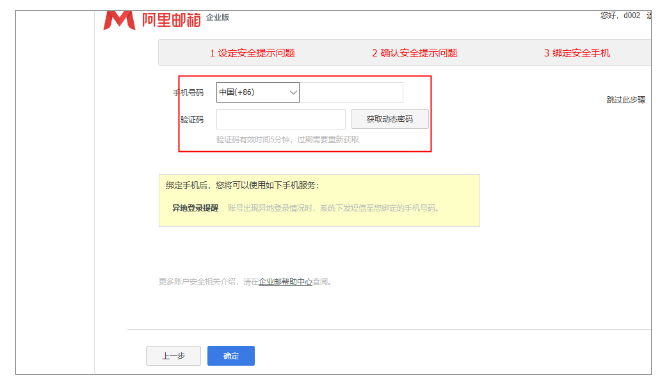Click the phone number input field
Image resolution: width=671 pixels, height=392 pixels.
pos(351,92)
